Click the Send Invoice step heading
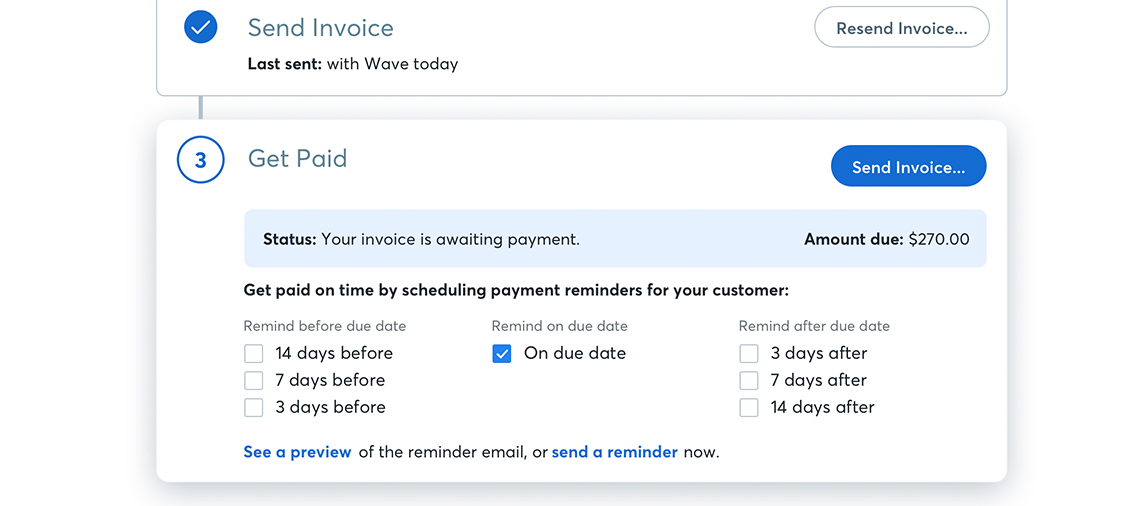The height and width of the screenshot is (506, 1130). coord(321,28)
